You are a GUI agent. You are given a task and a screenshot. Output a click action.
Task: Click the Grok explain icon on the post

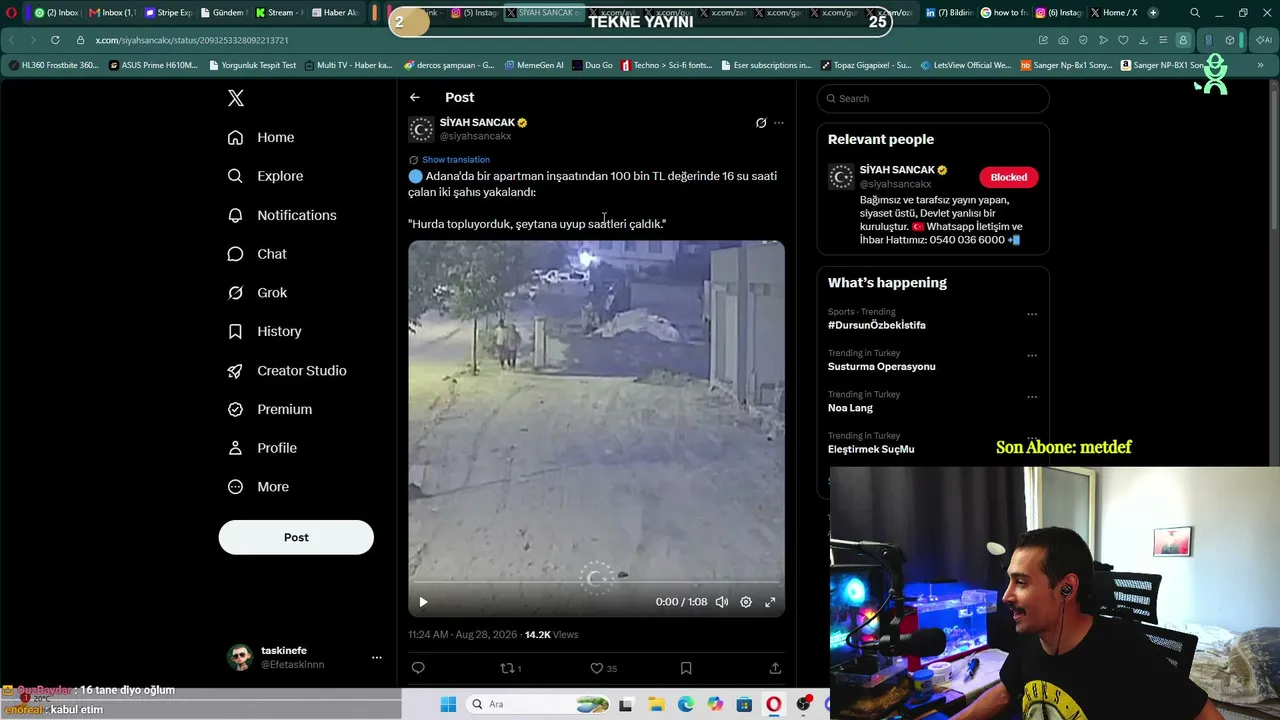[x=761, y=123]
